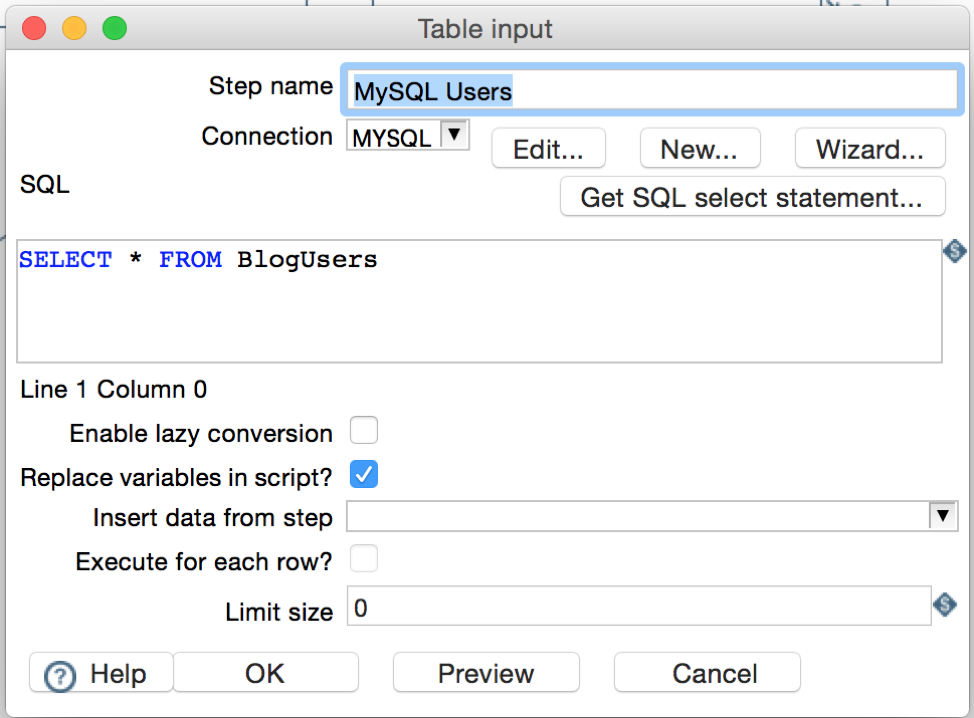Open the connection Wizard...
The height and width of the screenshot is (718, 974).
pos(870,148)
